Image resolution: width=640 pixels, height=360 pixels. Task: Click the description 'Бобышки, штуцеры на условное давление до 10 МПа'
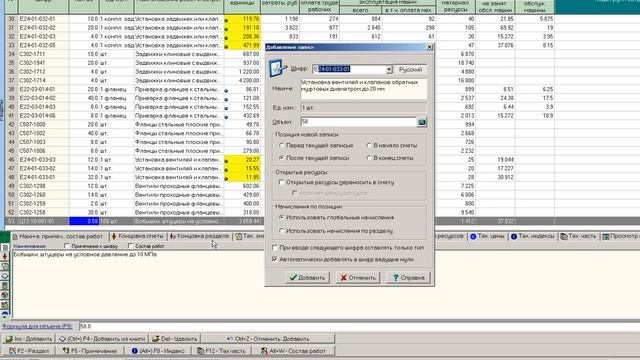click(x=85, y=254)
